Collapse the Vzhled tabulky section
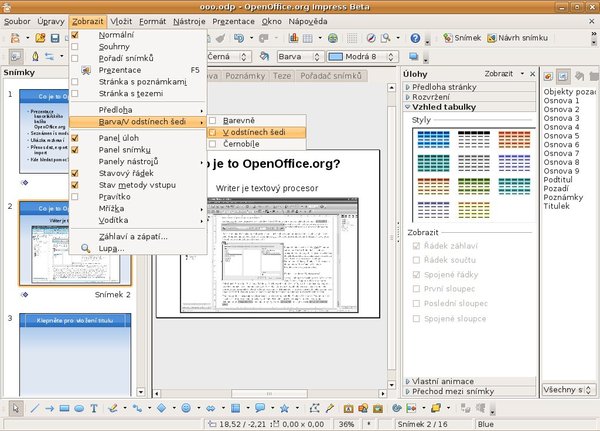600x431 pixels. pyautogui.click(x=470, y=107)
